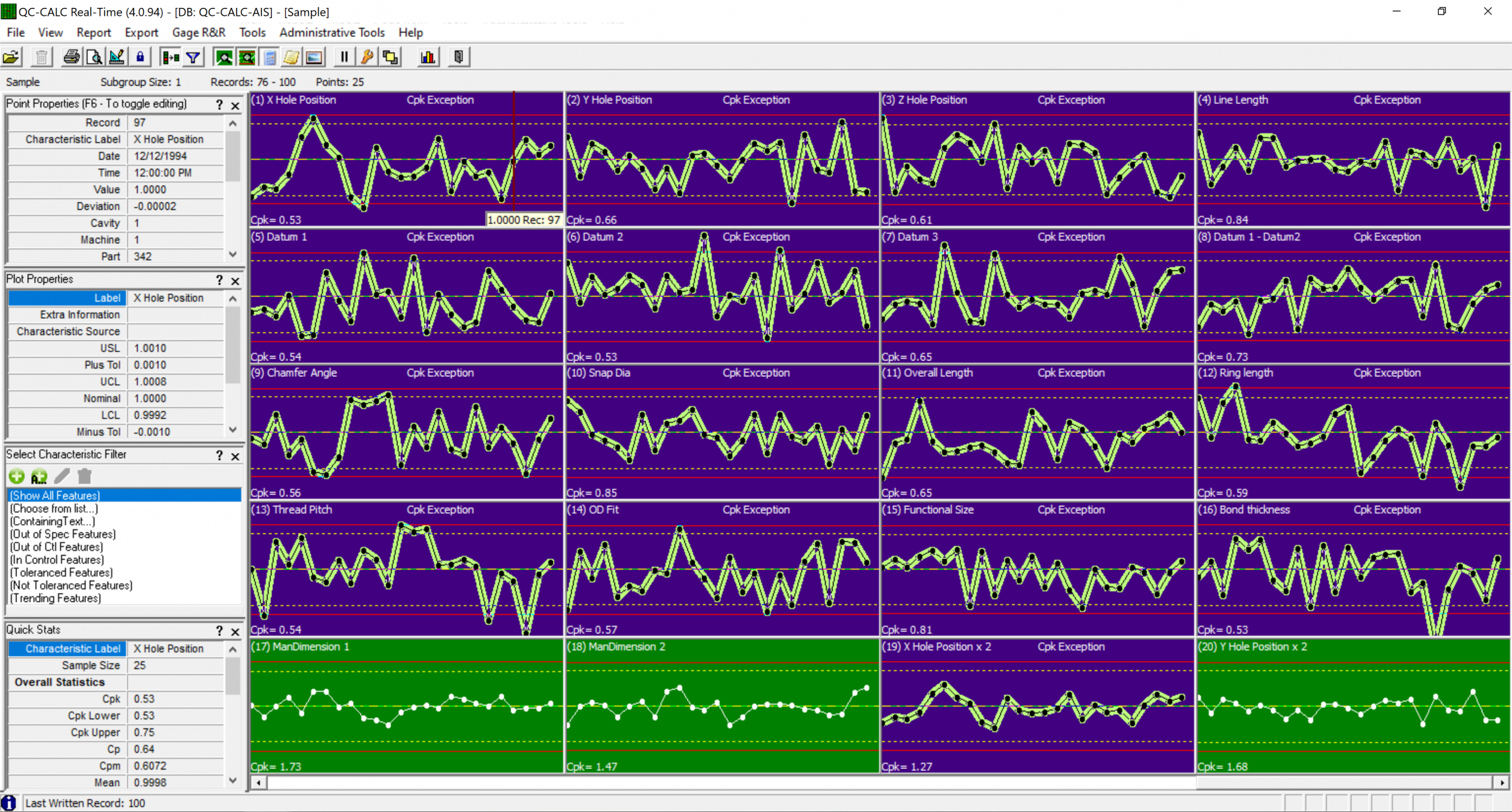Select (Out of Spec Features) filter
Viewport: 1512px width, 812px height.
pyautogui.click(x=63, y=534)
